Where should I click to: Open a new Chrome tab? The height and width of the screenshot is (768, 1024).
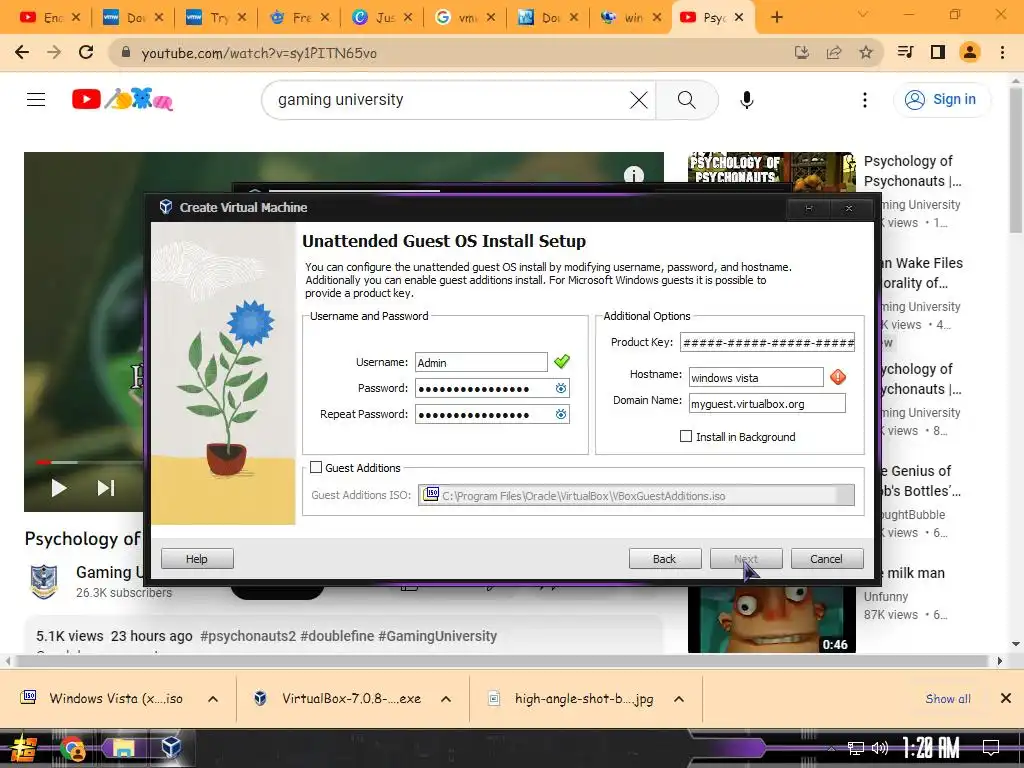776,18
